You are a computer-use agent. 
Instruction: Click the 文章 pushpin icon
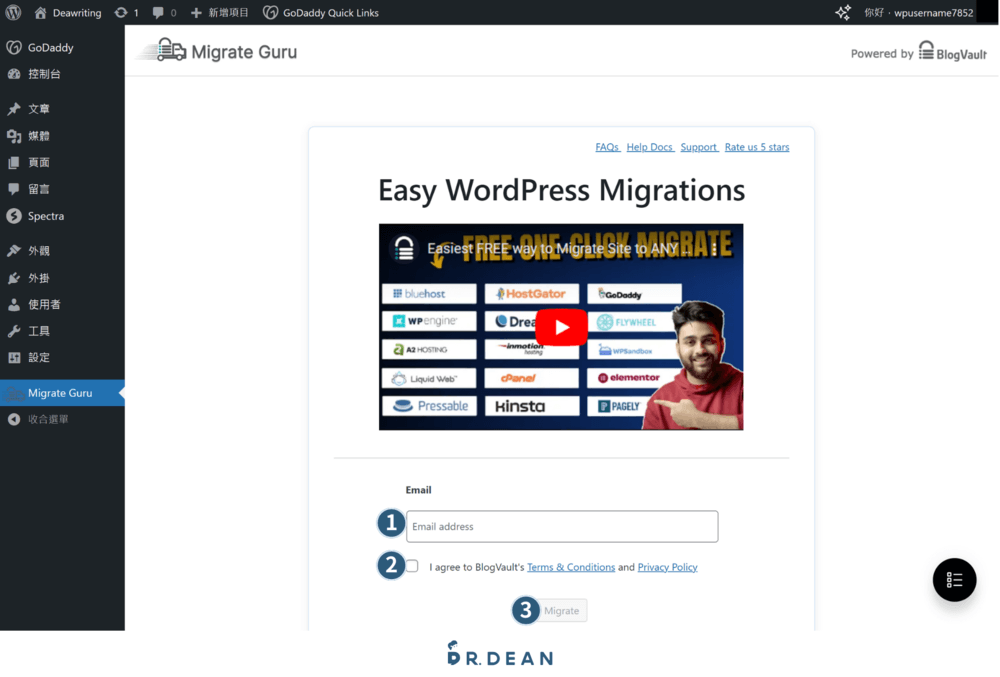pos(14,109)
